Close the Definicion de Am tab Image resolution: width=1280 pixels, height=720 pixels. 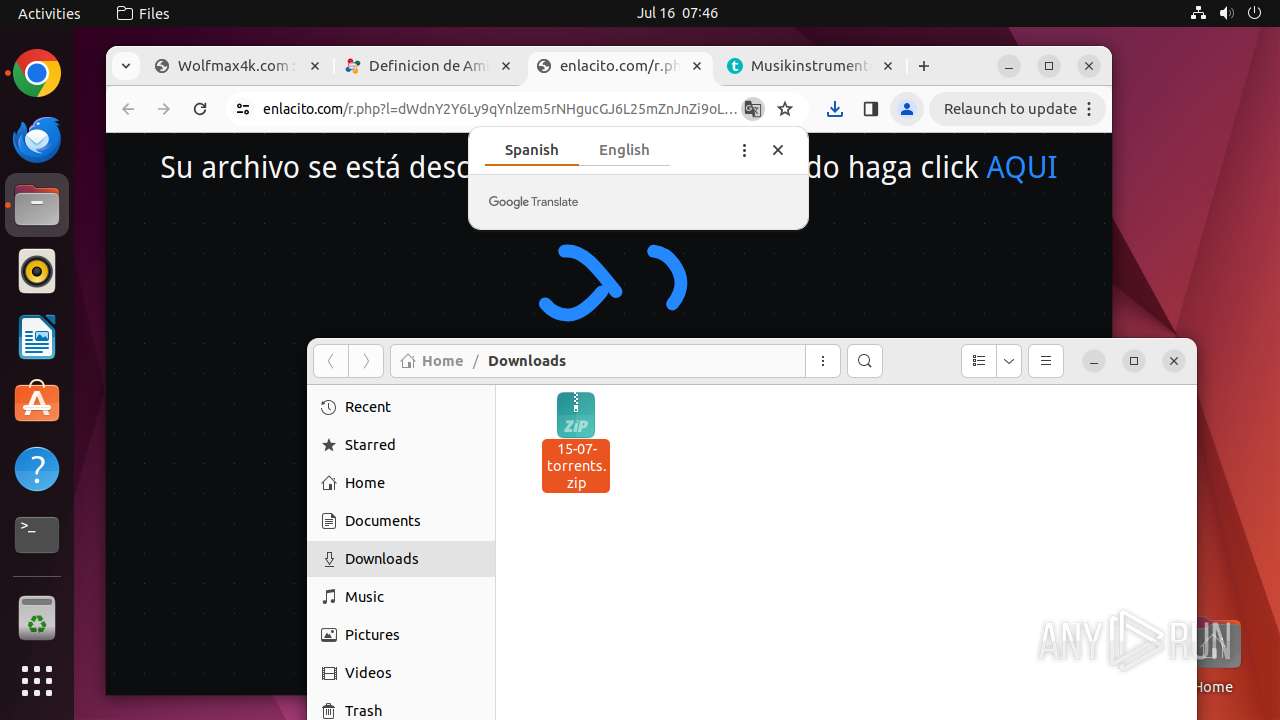point(506,66)
